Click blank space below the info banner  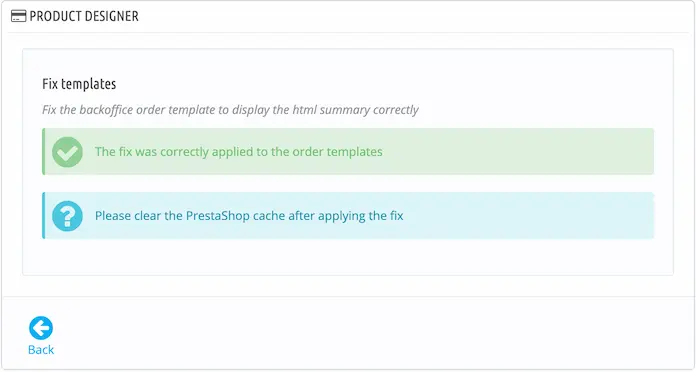[x=348, y=257]
